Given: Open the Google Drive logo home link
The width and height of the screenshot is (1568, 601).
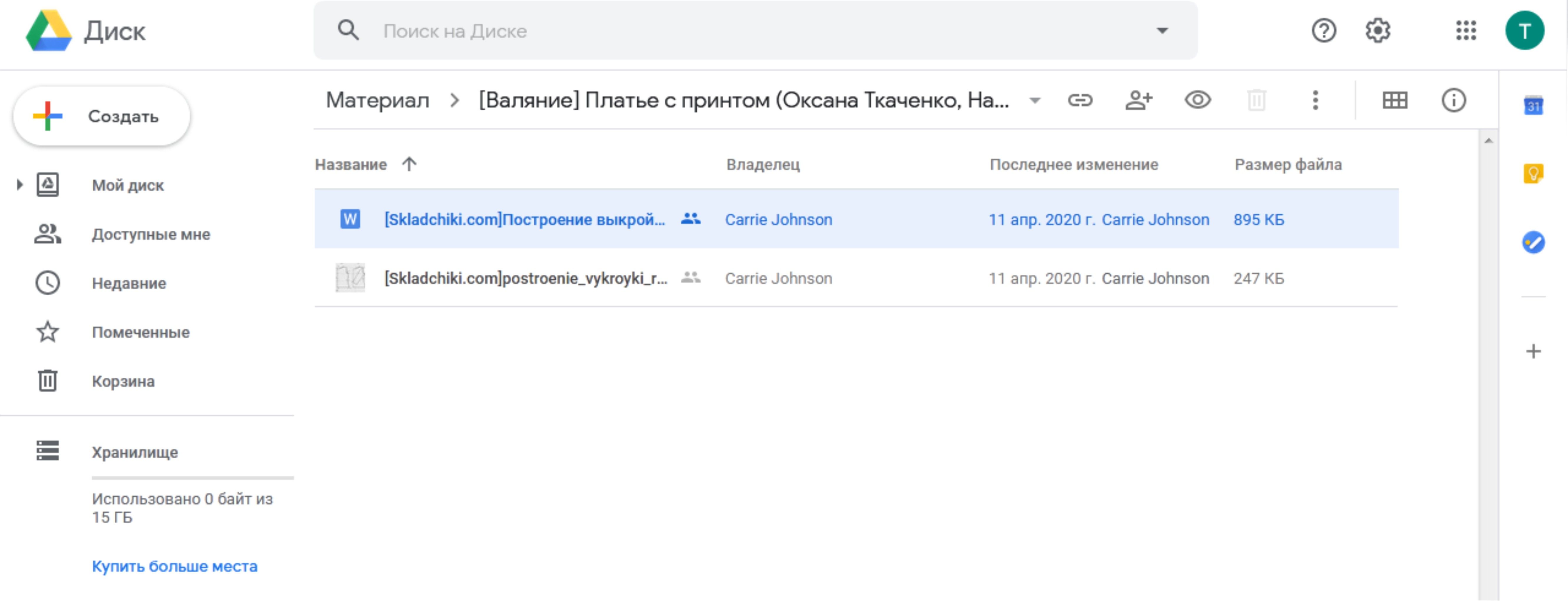Looking at the screenshot, I should pos(85,30).
